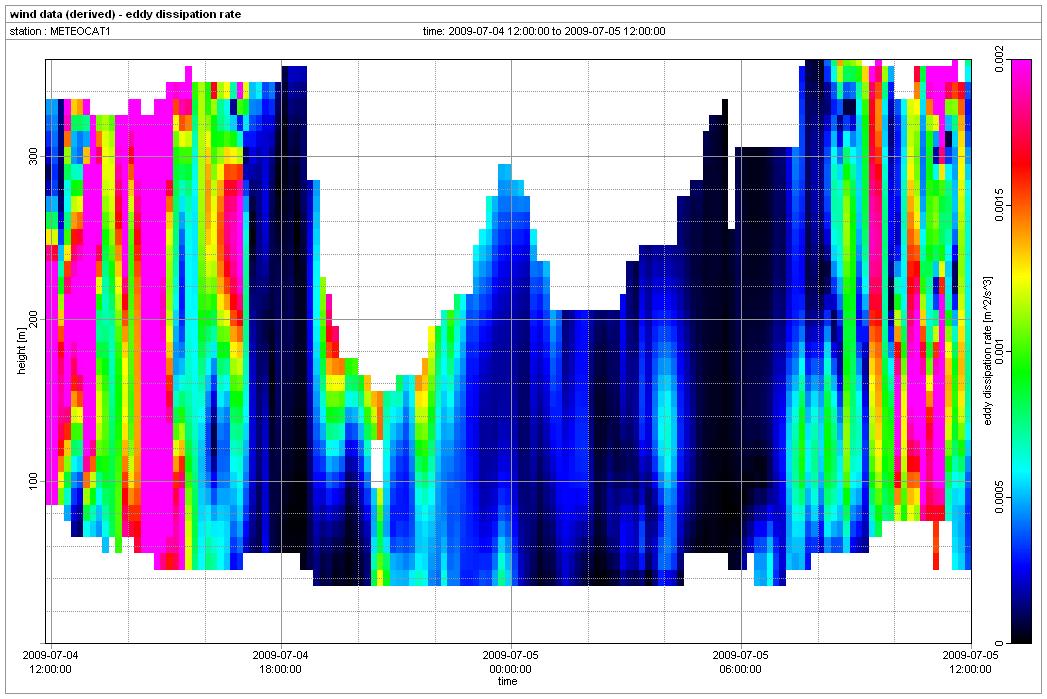This screenshot has height=699, width=1047.
Task: Click the 200 tick on height axis
Action: tap(33, 319)
